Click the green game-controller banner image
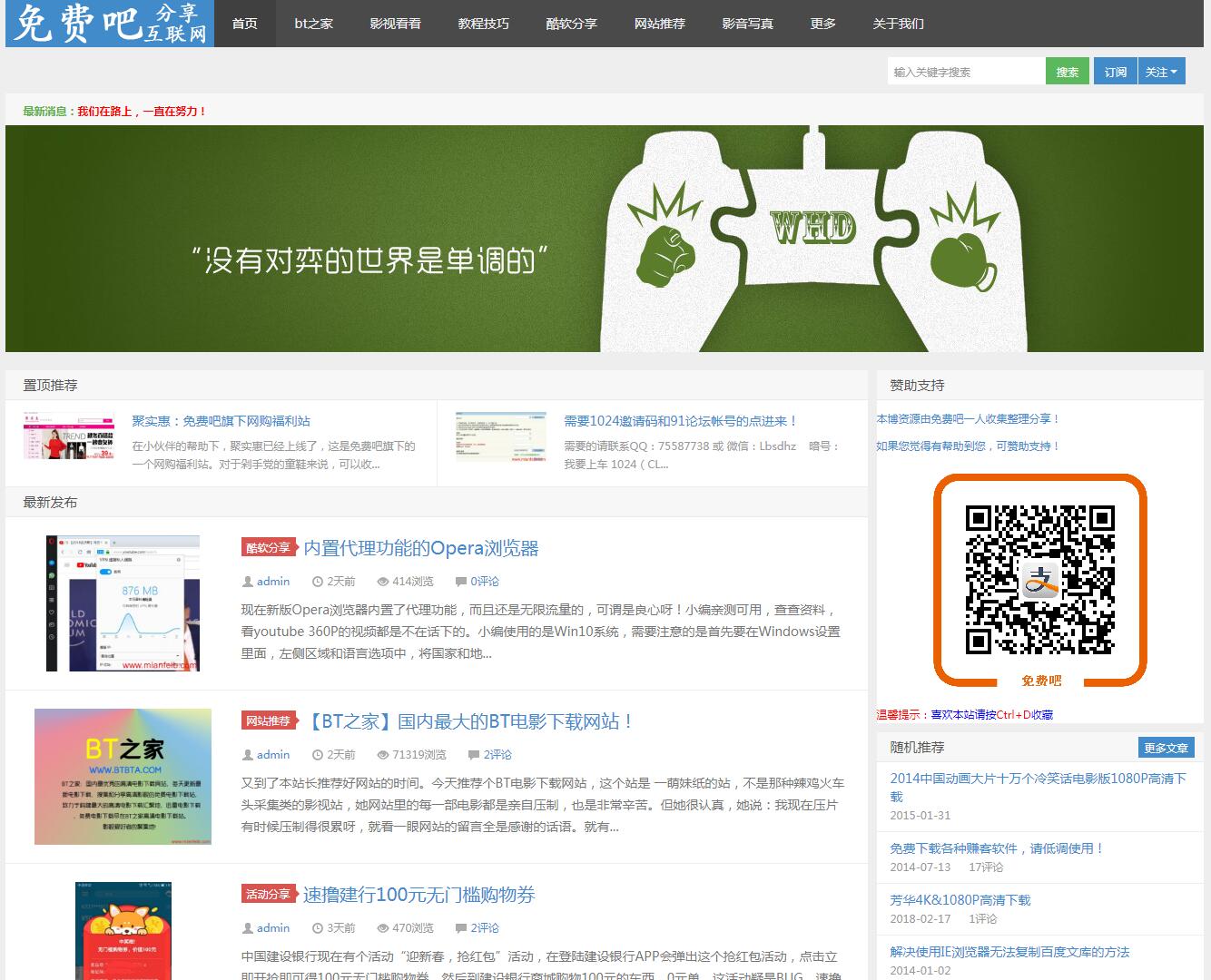 [605, 239]
